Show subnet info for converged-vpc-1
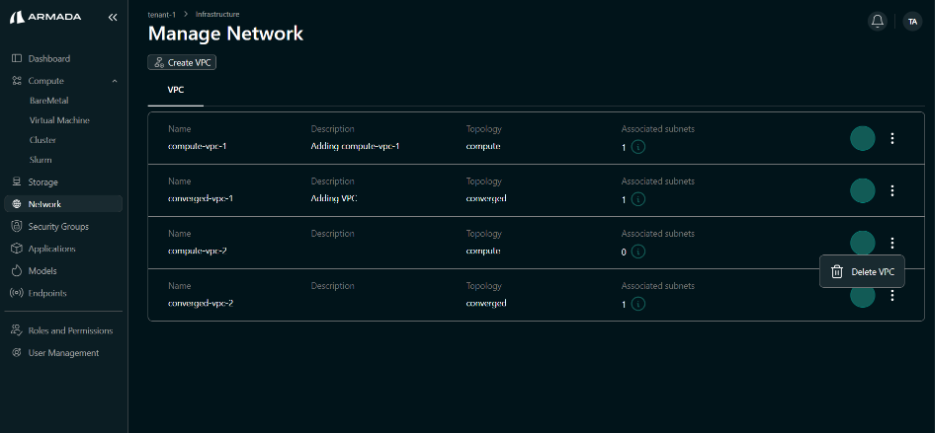The image size is (936, 433). point(638,199)
